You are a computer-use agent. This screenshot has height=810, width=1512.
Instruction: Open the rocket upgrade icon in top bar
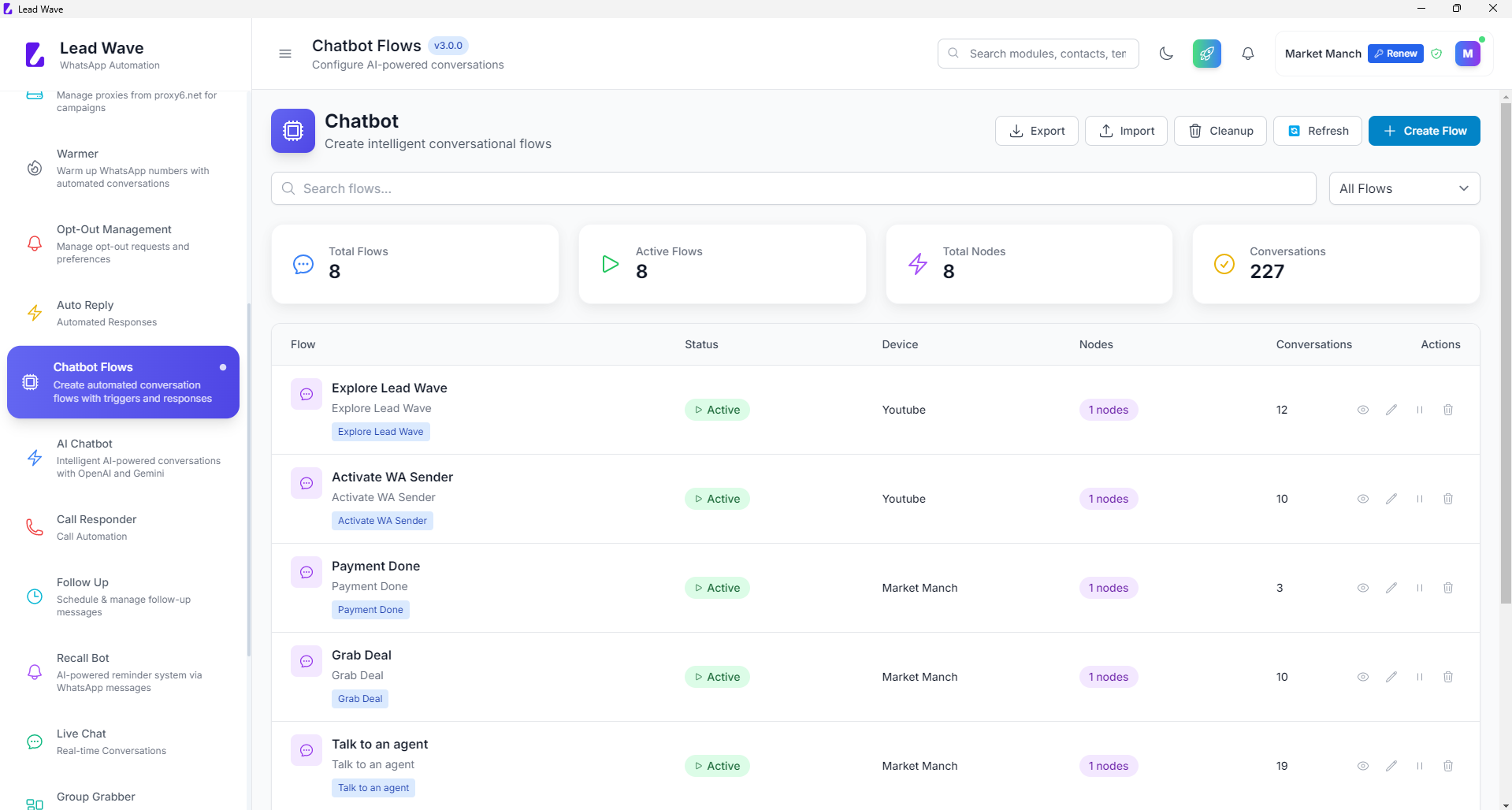point(1206,53)
